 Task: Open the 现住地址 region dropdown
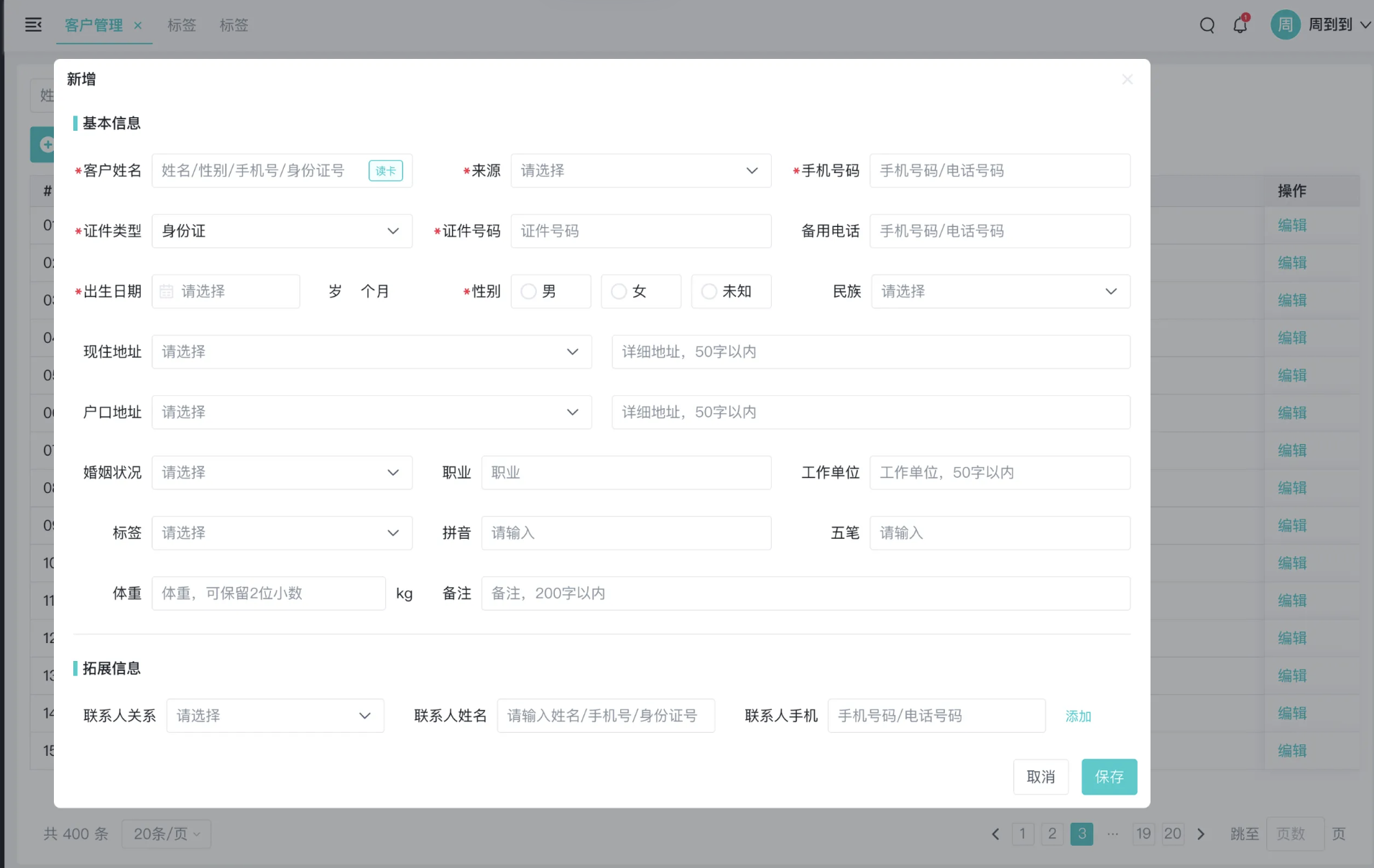[x=372, y=351]
